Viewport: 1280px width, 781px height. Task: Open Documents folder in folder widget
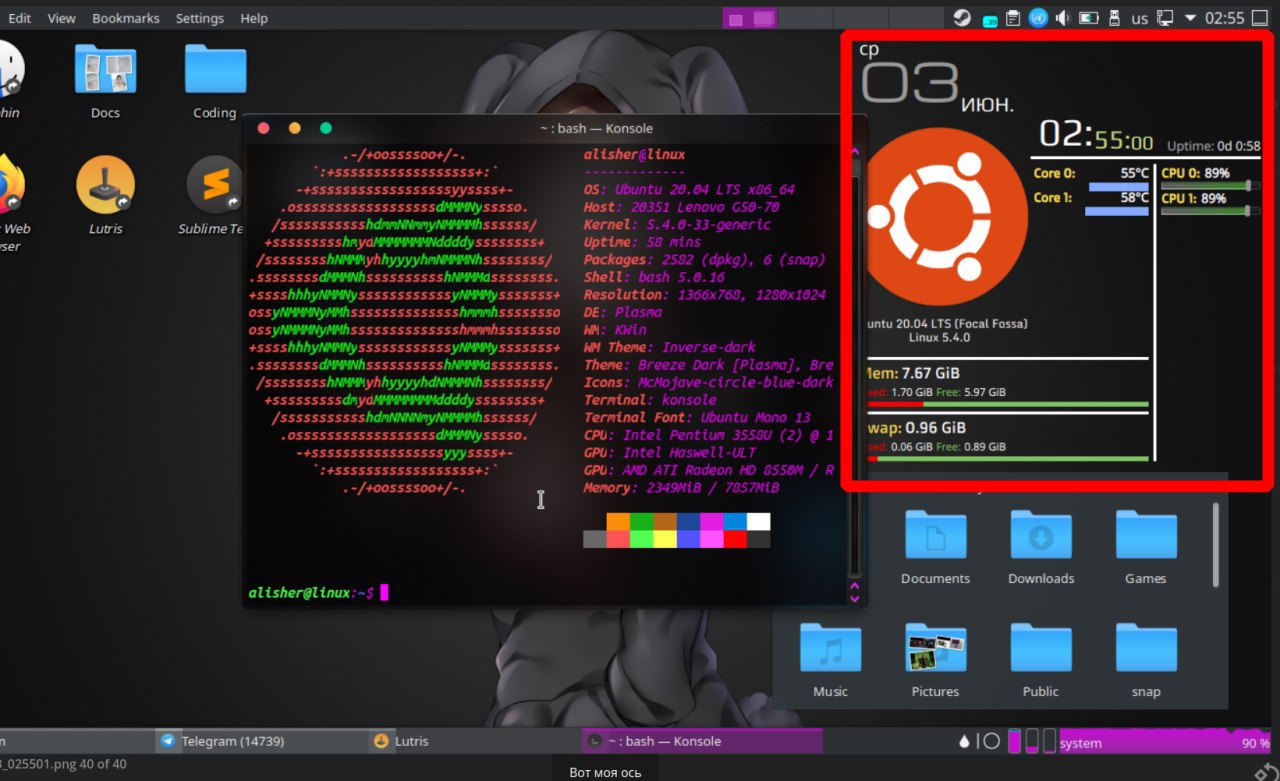pos(935,546)
